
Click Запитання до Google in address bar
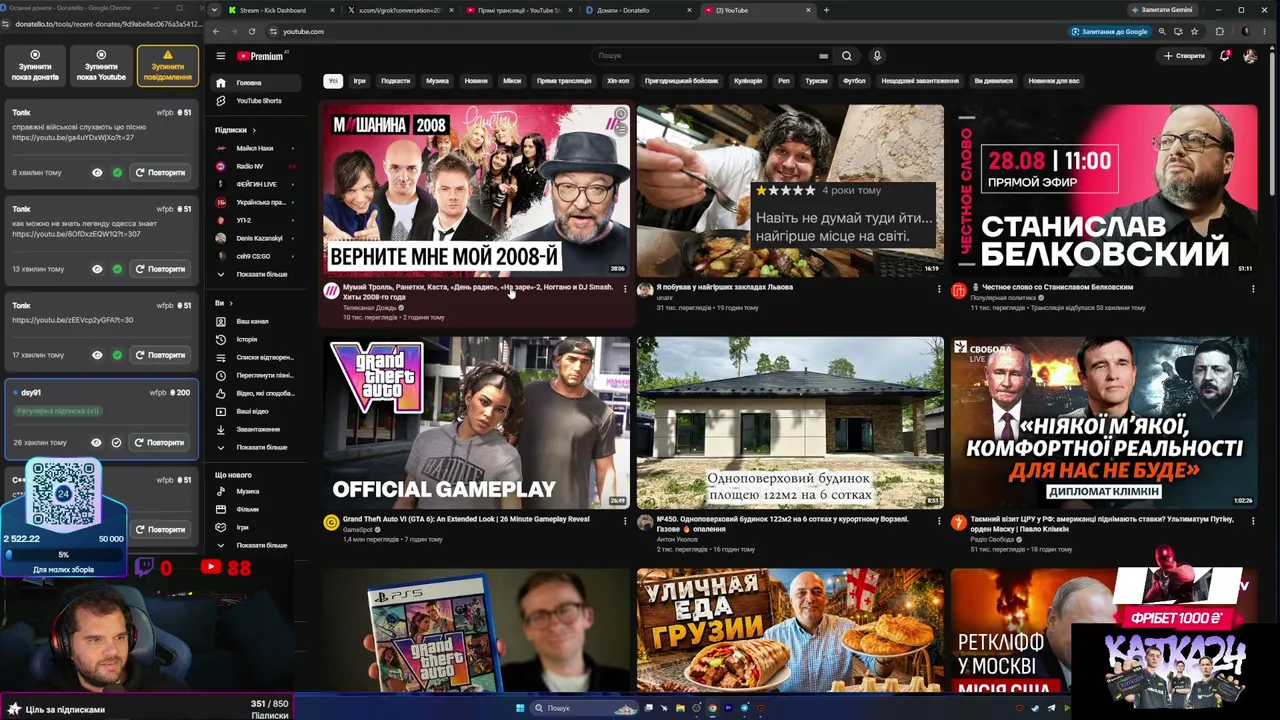[x=1110, y=31]
